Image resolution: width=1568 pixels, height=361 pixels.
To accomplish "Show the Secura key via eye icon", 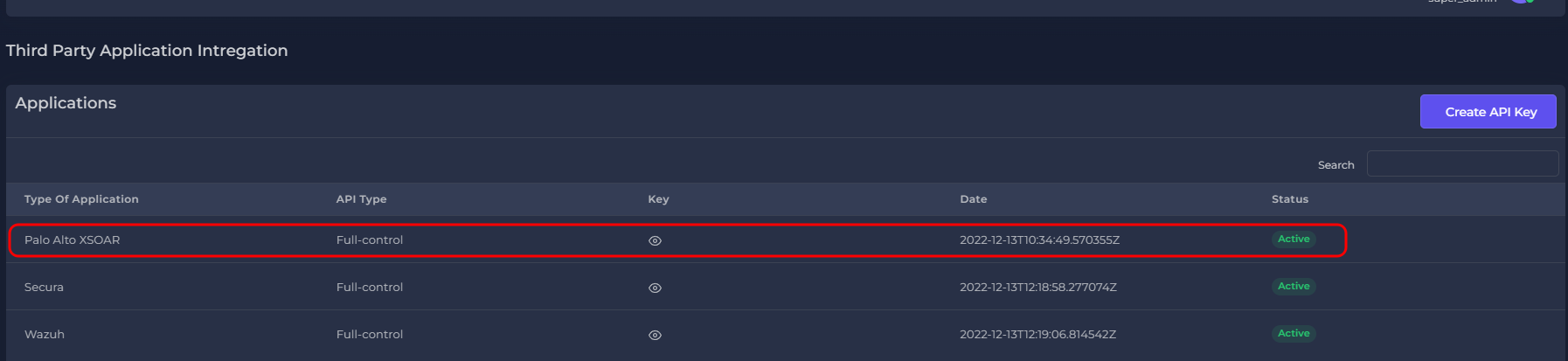I will click(x=655, y=288).
